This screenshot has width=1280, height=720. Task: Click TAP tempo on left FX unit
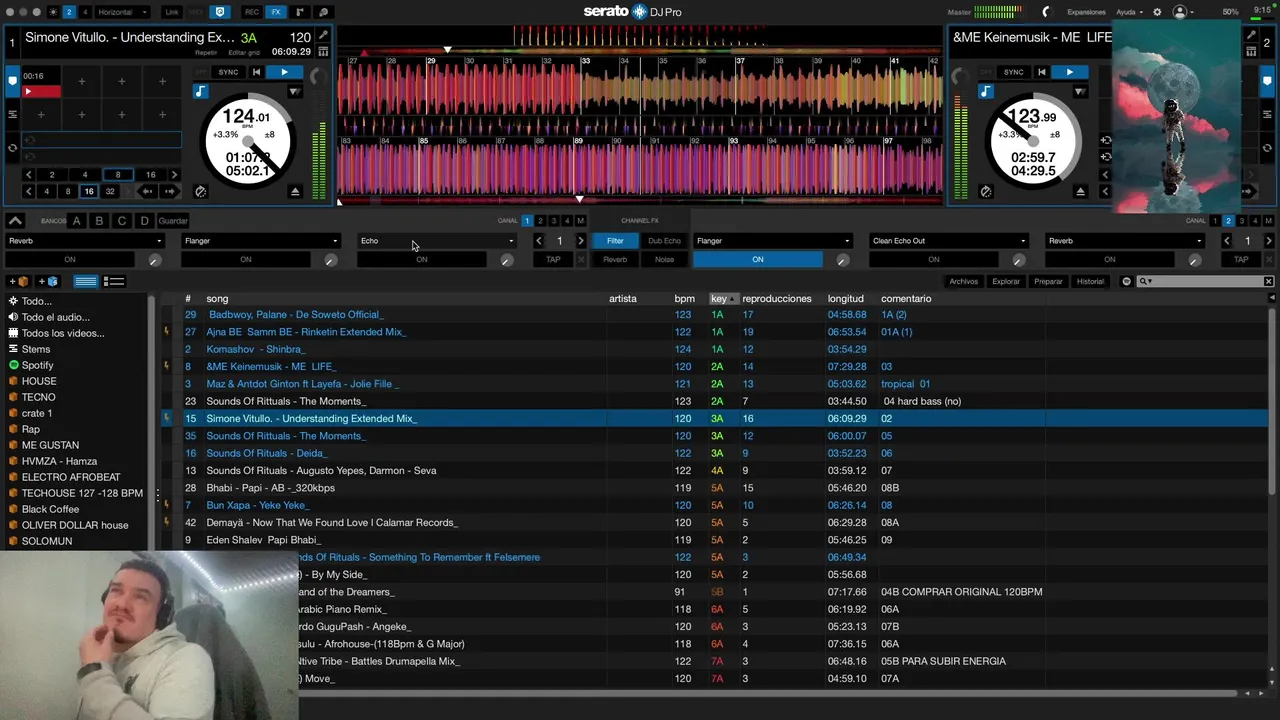click(553, 260)
